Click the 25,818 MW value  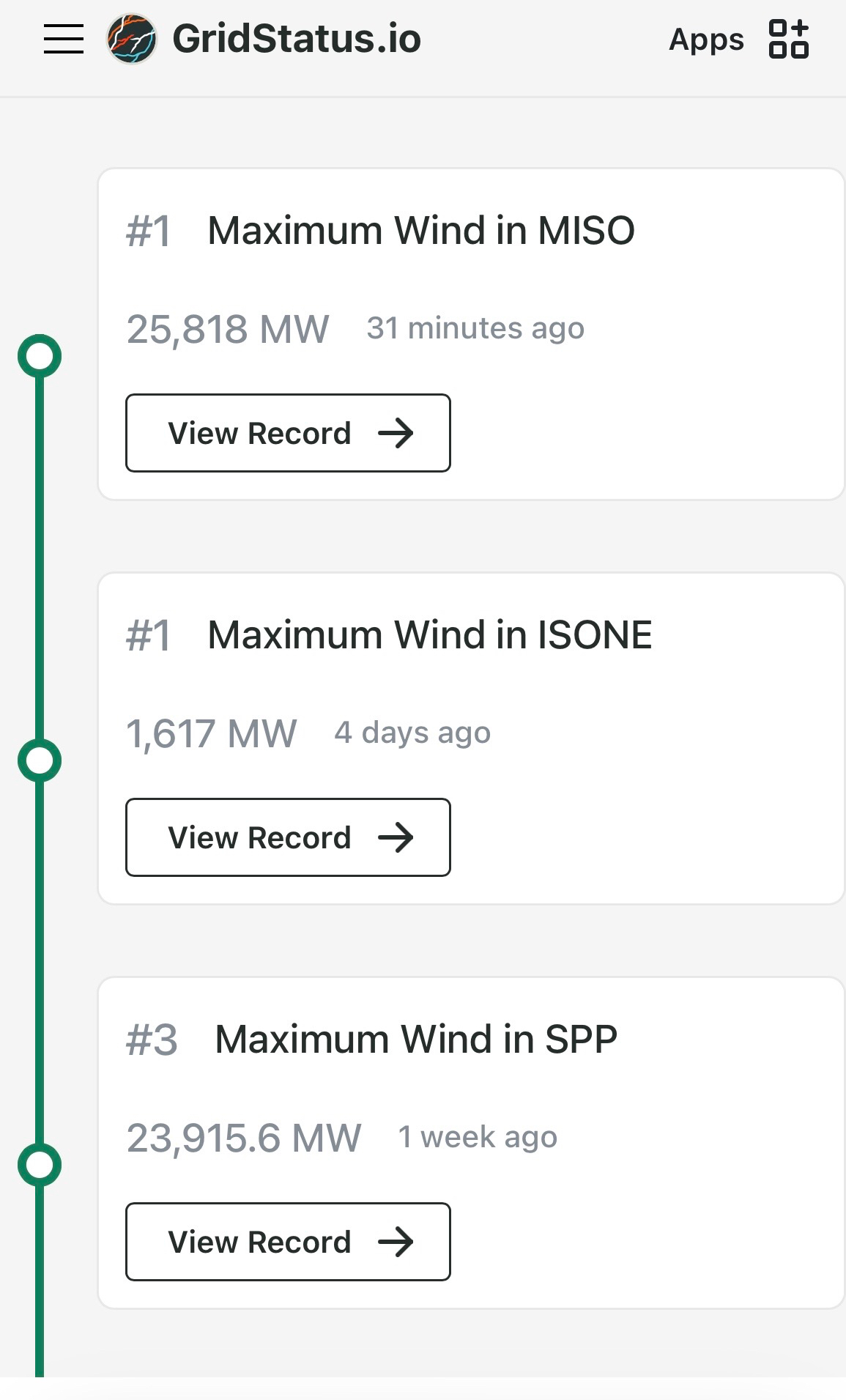(x=228, y=329)
